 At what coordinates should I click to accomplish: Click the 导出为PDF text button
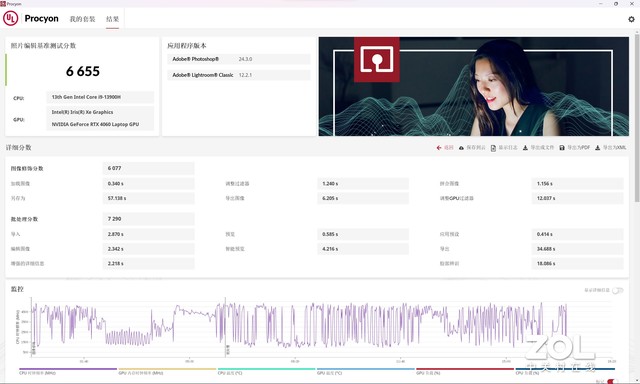tap(578, 148)
